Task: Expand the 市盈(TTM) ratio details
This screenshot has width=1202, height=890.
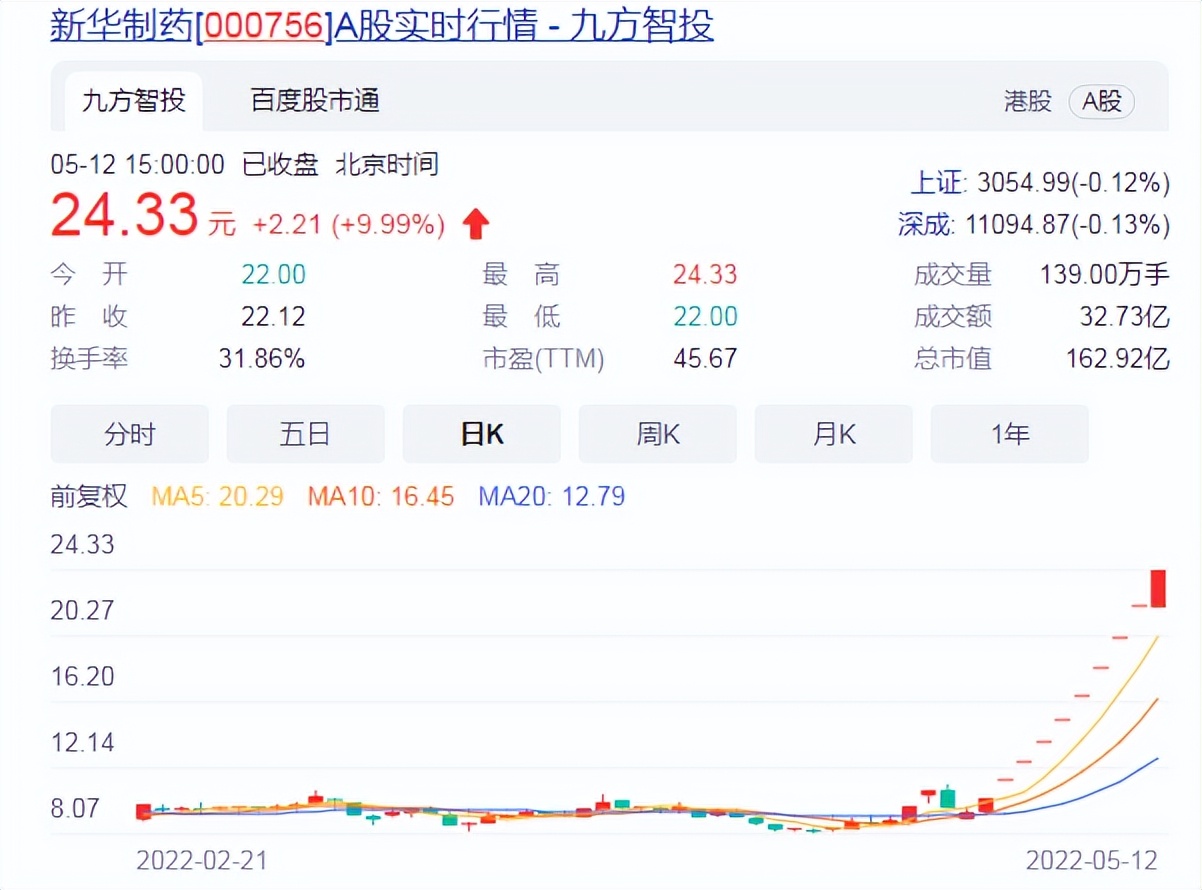Action: pyautogui.click(x=544, y=358)
